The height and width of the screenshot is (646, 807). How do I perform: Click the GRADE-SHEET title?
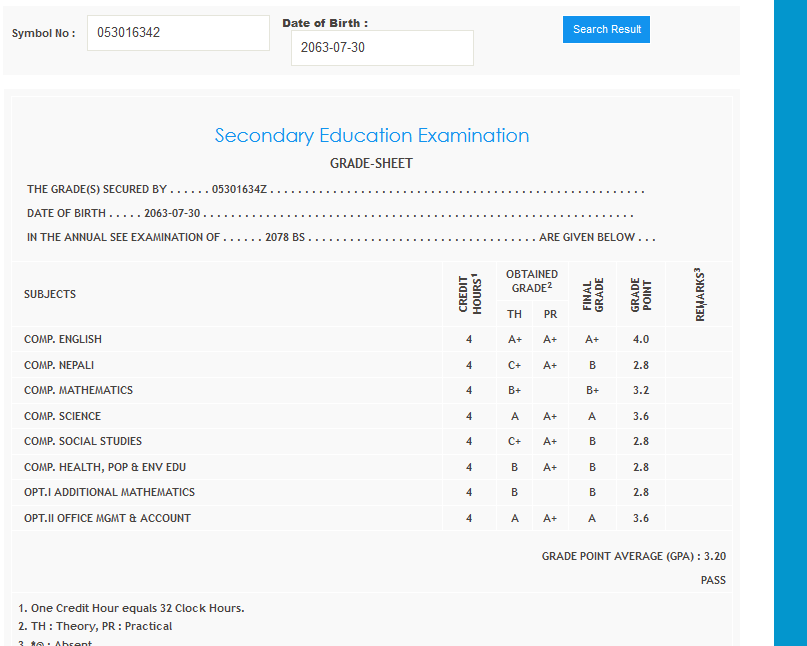[x=371, y=164]
